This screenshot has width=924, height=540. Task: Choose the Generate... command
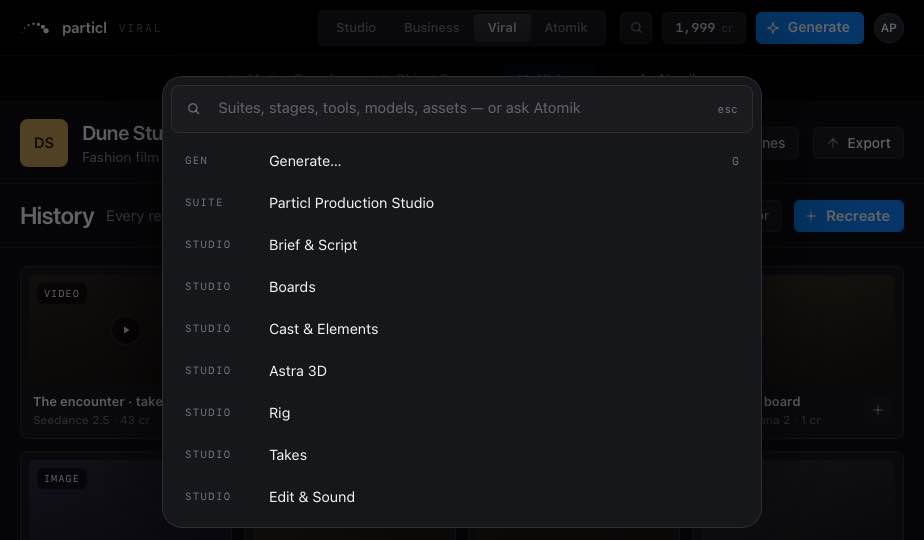(461, 161)
